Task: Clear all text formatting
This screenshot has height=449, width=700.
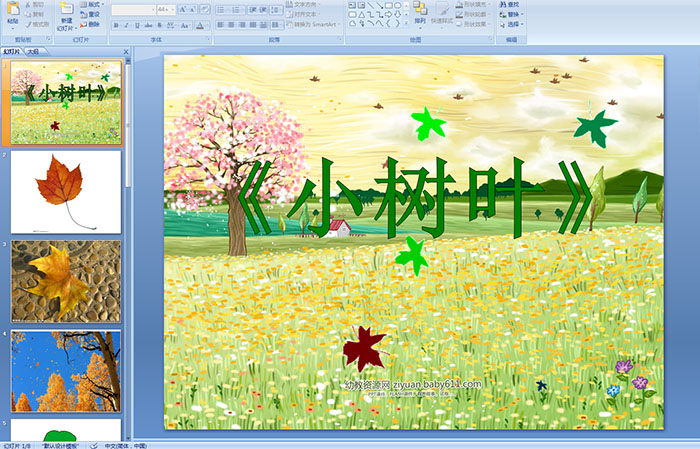Action: click(x=204, y=9)
